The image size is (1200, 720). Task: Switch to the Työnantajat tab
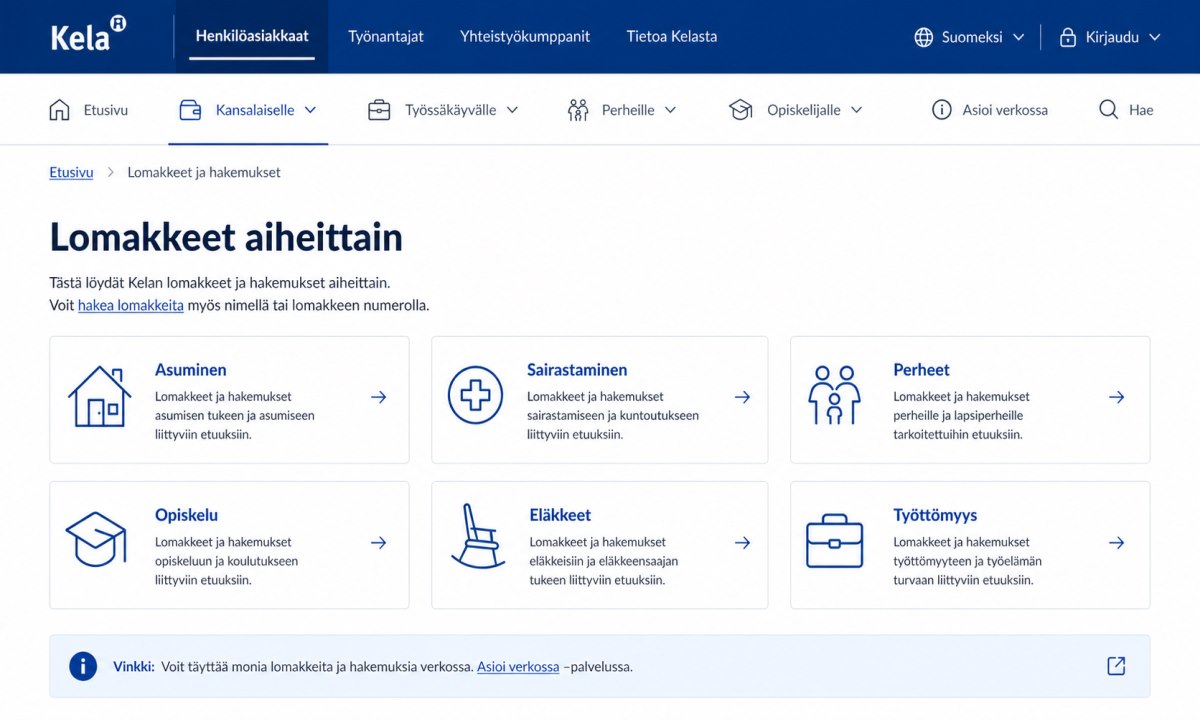coord(386,36)
